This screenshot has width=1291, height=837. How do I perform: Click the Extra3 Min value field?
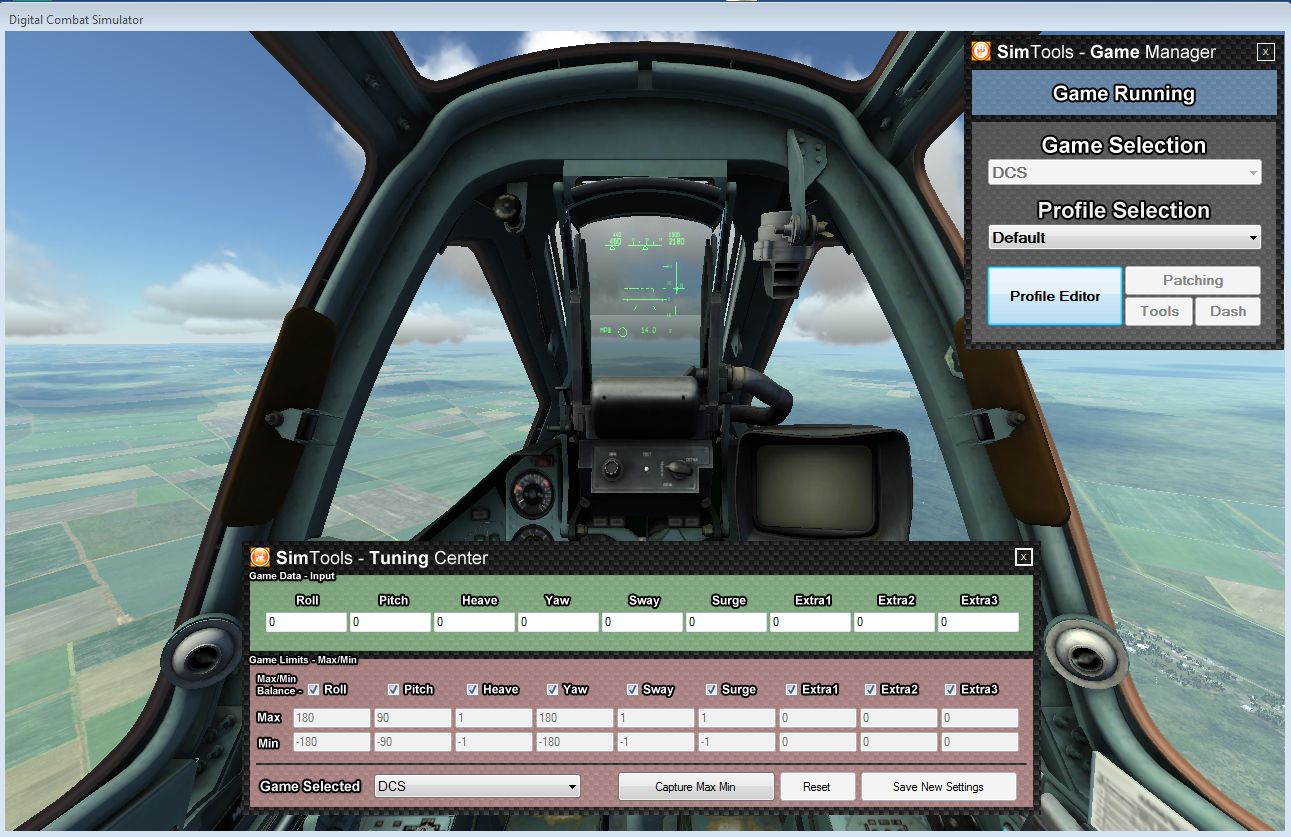[x=979, y=743]
